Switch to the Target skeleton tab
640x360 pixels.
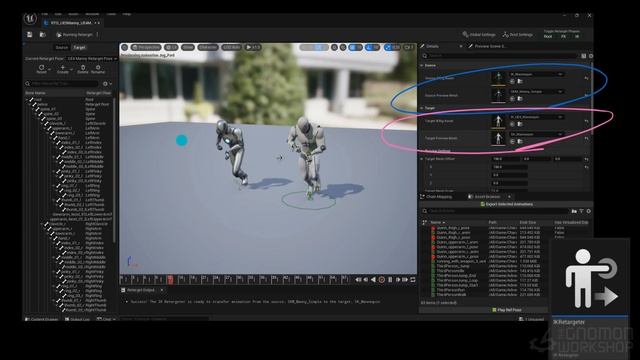pyautogui.click(x=79, y=47)
